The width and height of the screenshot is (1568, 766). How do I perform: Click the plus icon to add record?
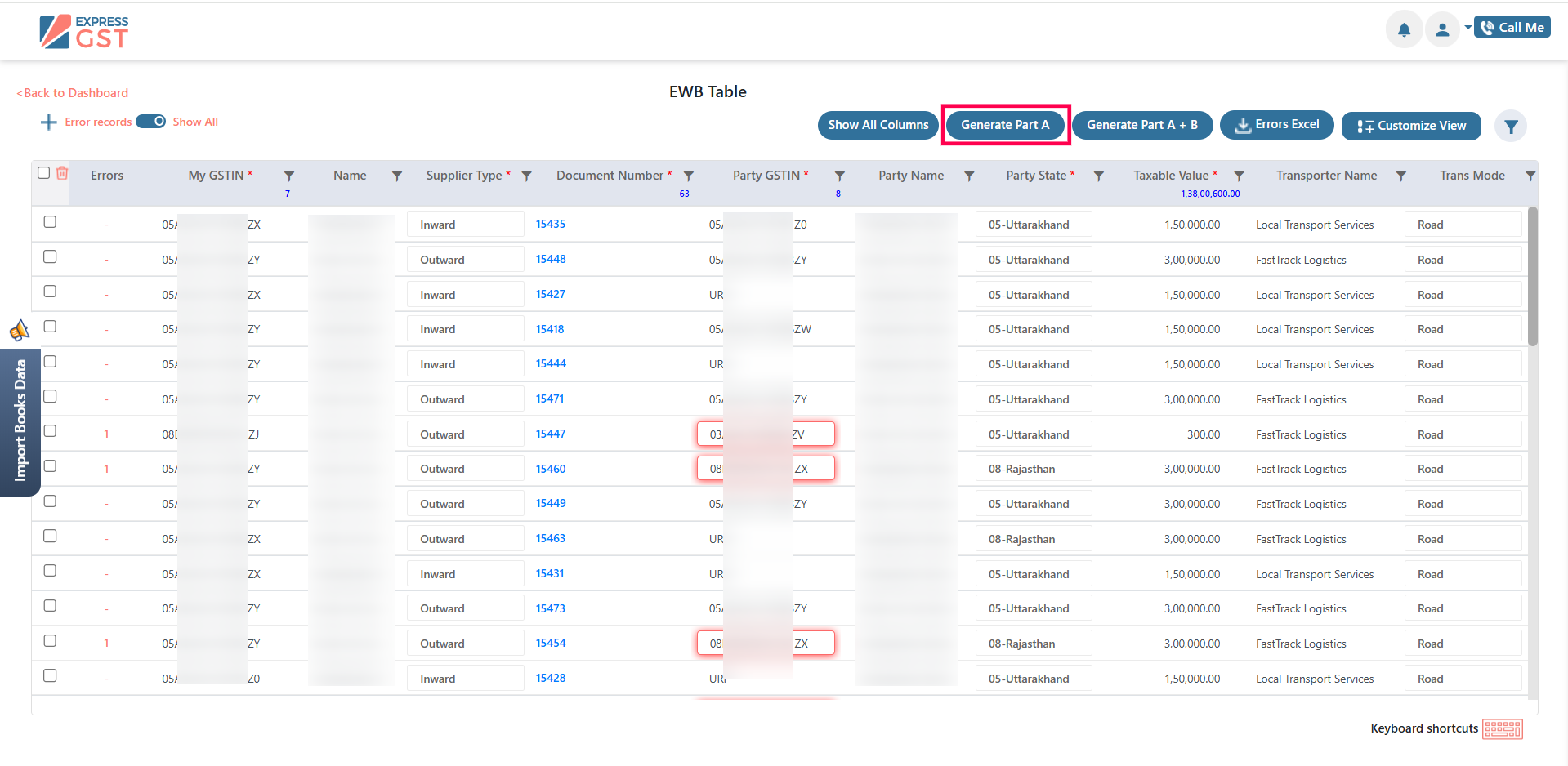48,122
